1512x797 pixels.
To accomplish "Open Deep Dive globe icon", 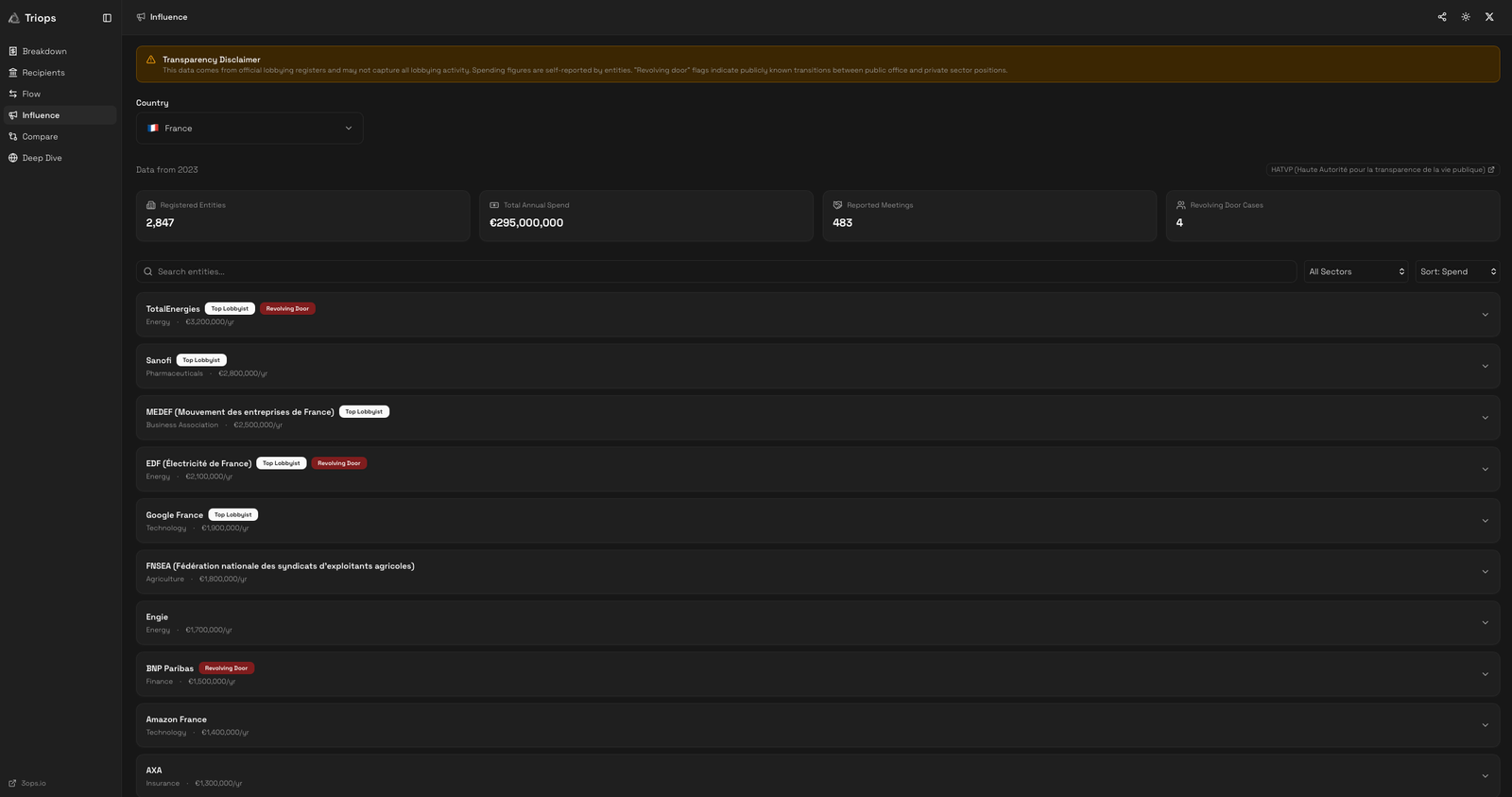I will [13, 158].
